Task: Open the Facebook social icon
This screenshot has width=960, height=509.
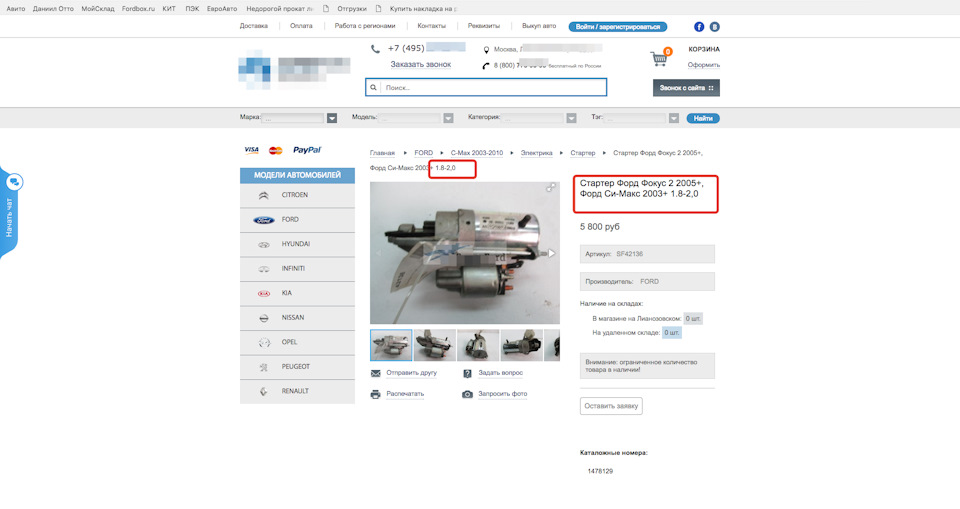Action: click(x=699, y=27)
